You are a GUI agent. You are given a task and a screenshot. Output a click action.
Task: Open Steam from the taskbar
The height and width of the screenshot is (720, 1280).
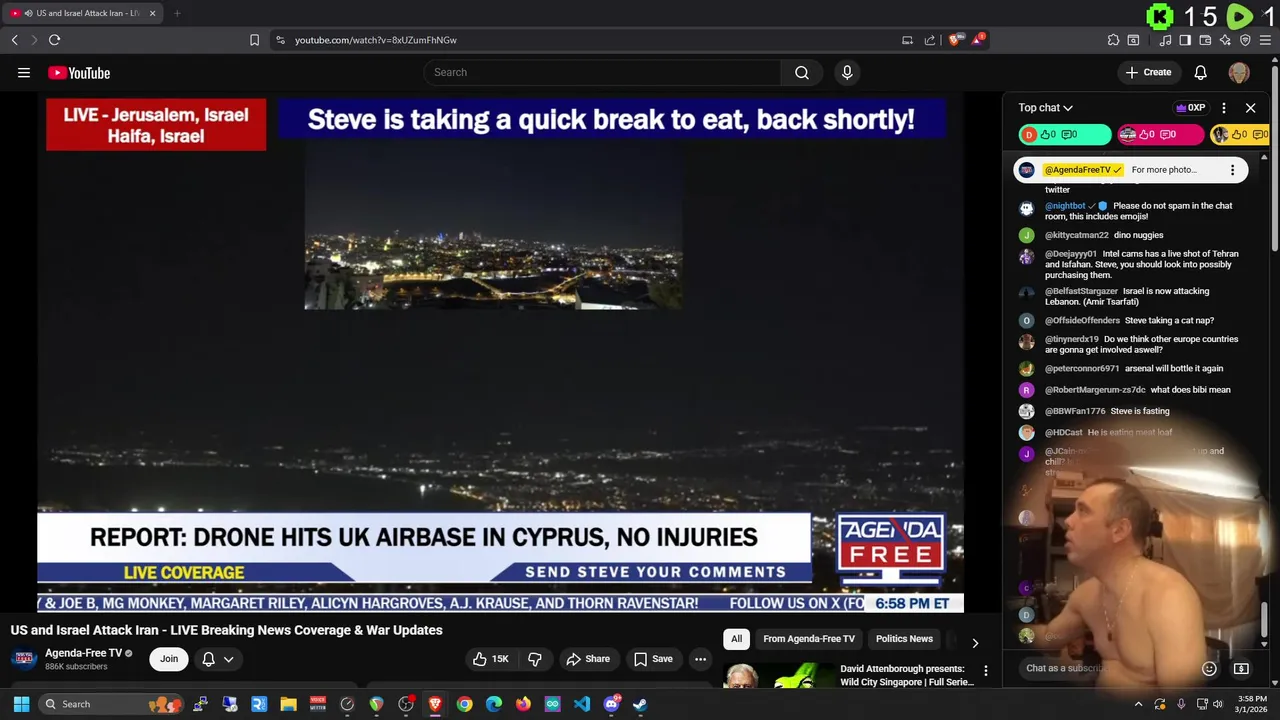[x=640, y=704]
